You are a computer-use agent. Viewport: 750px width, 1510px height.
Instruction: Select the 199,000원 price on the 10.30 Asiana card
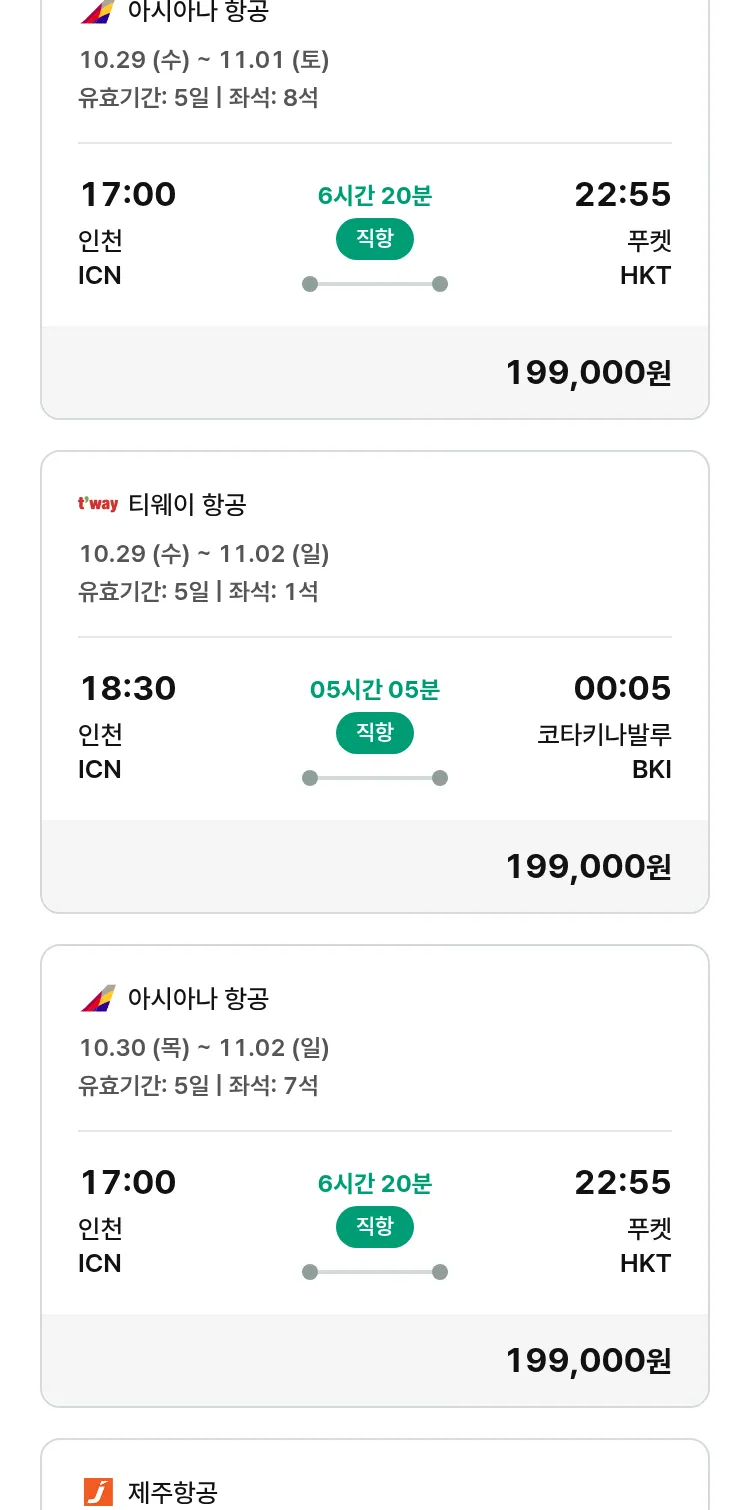pyautogui.click(x=588, y=1360)
